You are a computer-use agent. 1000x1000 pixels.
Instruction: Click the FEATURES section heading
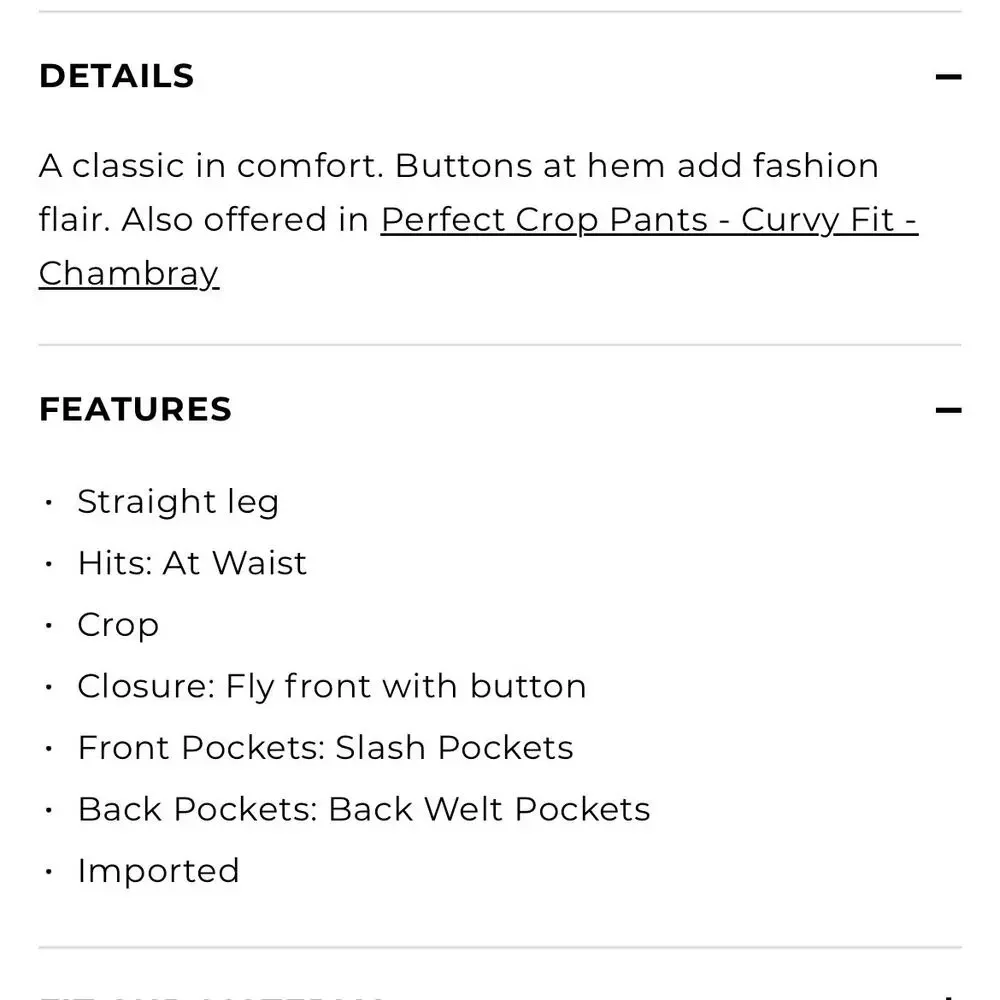(135, 410)
